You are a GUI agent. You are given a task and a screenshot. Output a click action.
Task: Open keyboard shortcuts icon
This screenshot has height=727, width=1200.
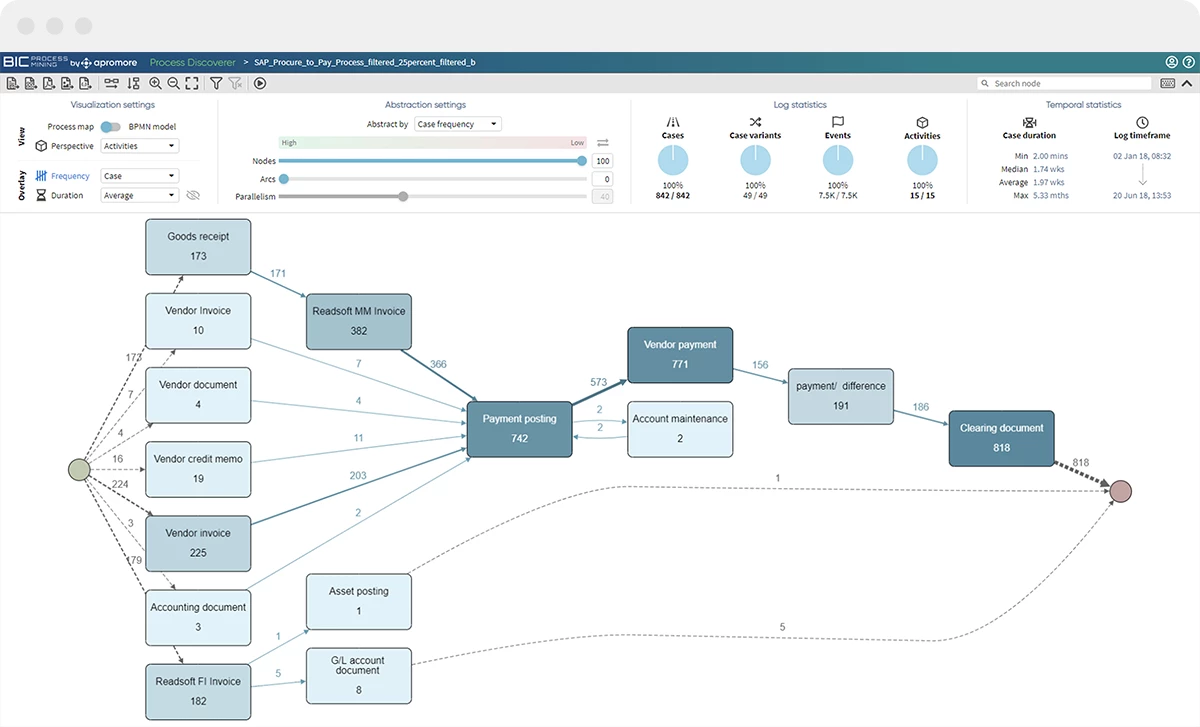pyautogui.click(x=1167, y=84)
